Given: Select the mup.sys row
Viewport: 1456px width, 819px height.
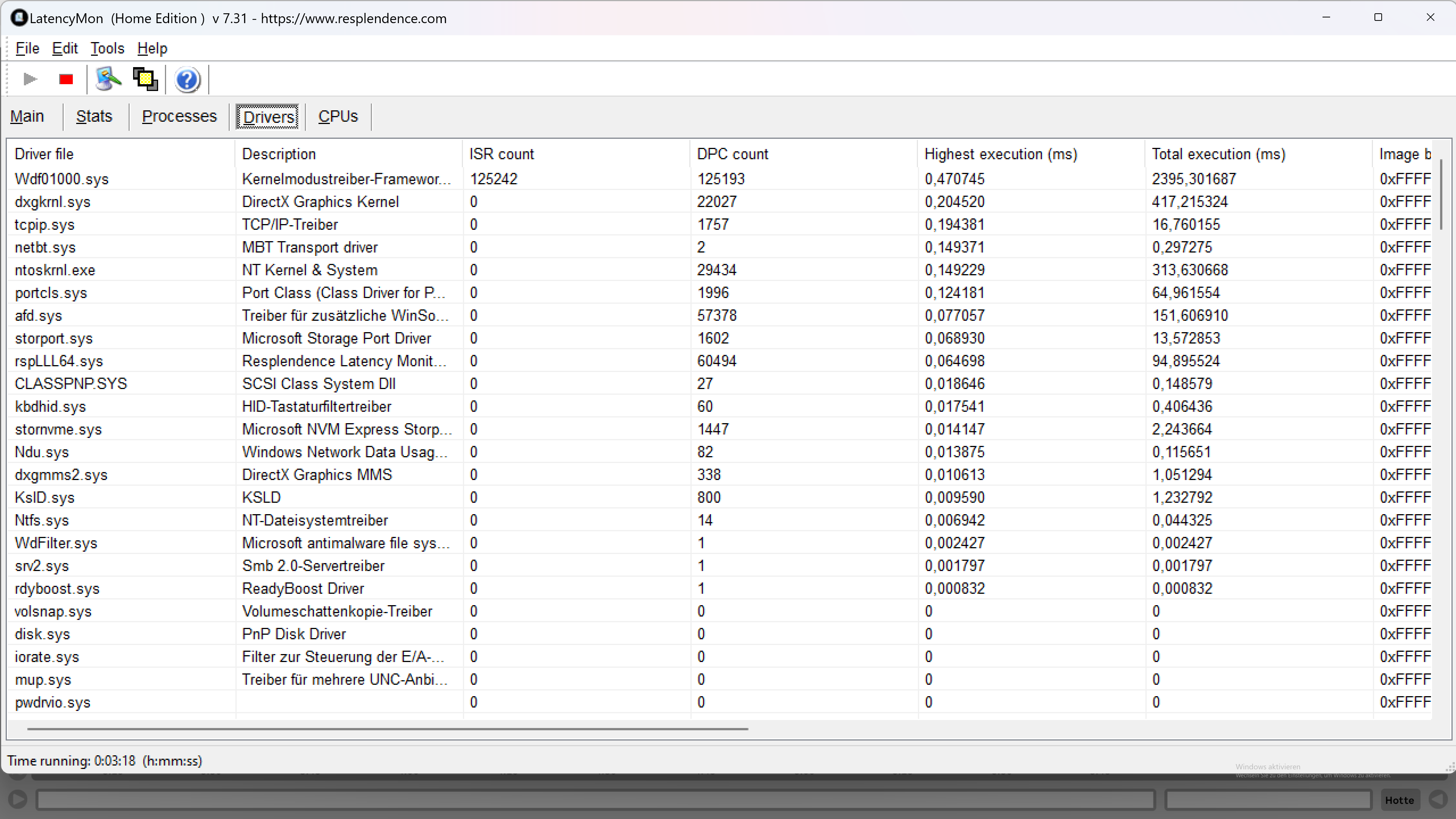Looking at the screenshot, I should coord(720,679).
